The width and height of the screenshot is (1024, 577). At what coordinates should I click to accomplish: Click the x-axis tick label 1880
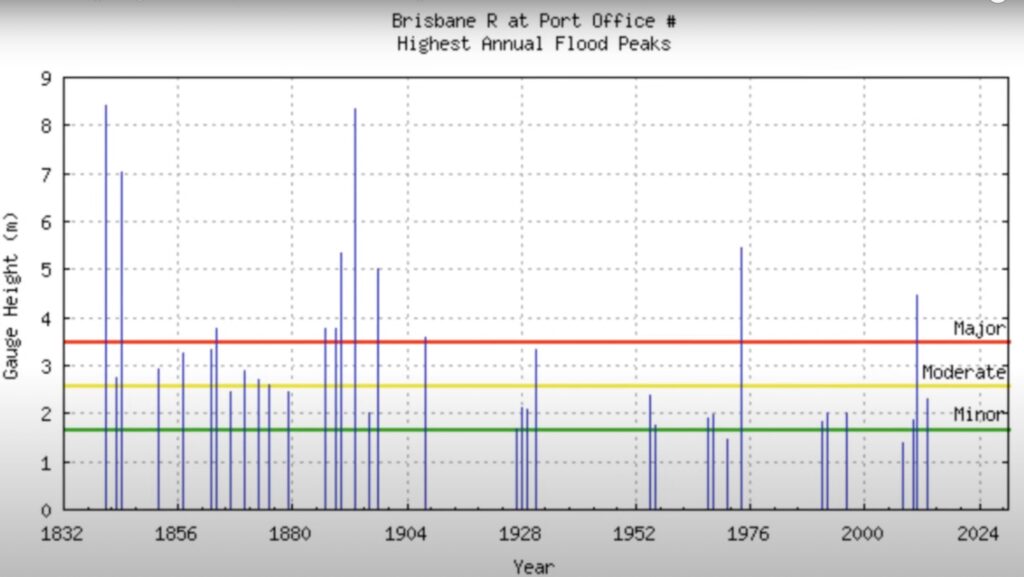(x=290, y=534)
